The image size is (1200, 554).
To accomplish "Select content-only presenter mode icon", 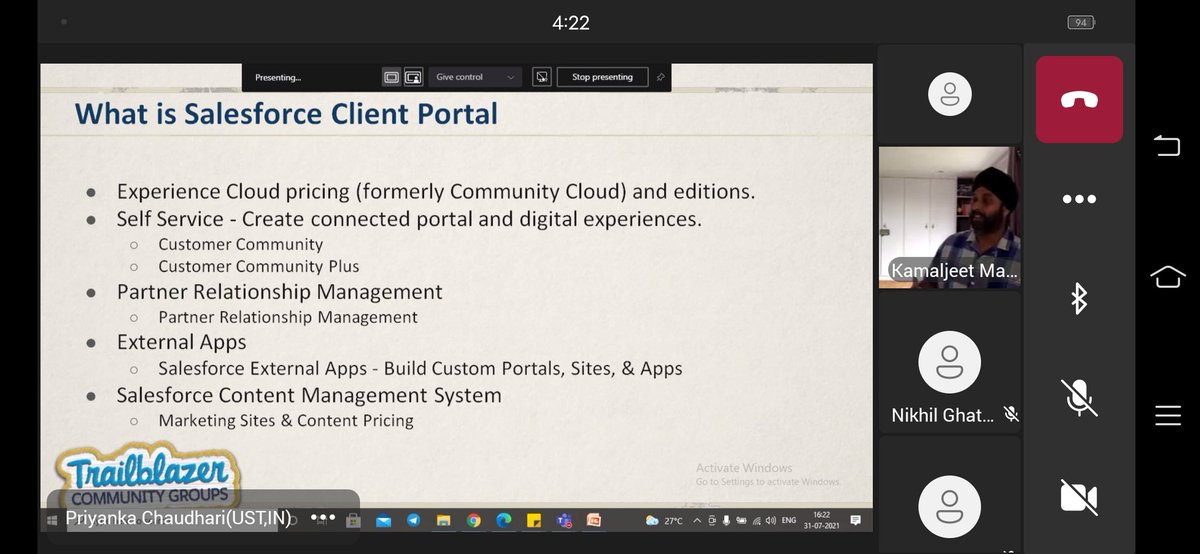I will 391,77.
